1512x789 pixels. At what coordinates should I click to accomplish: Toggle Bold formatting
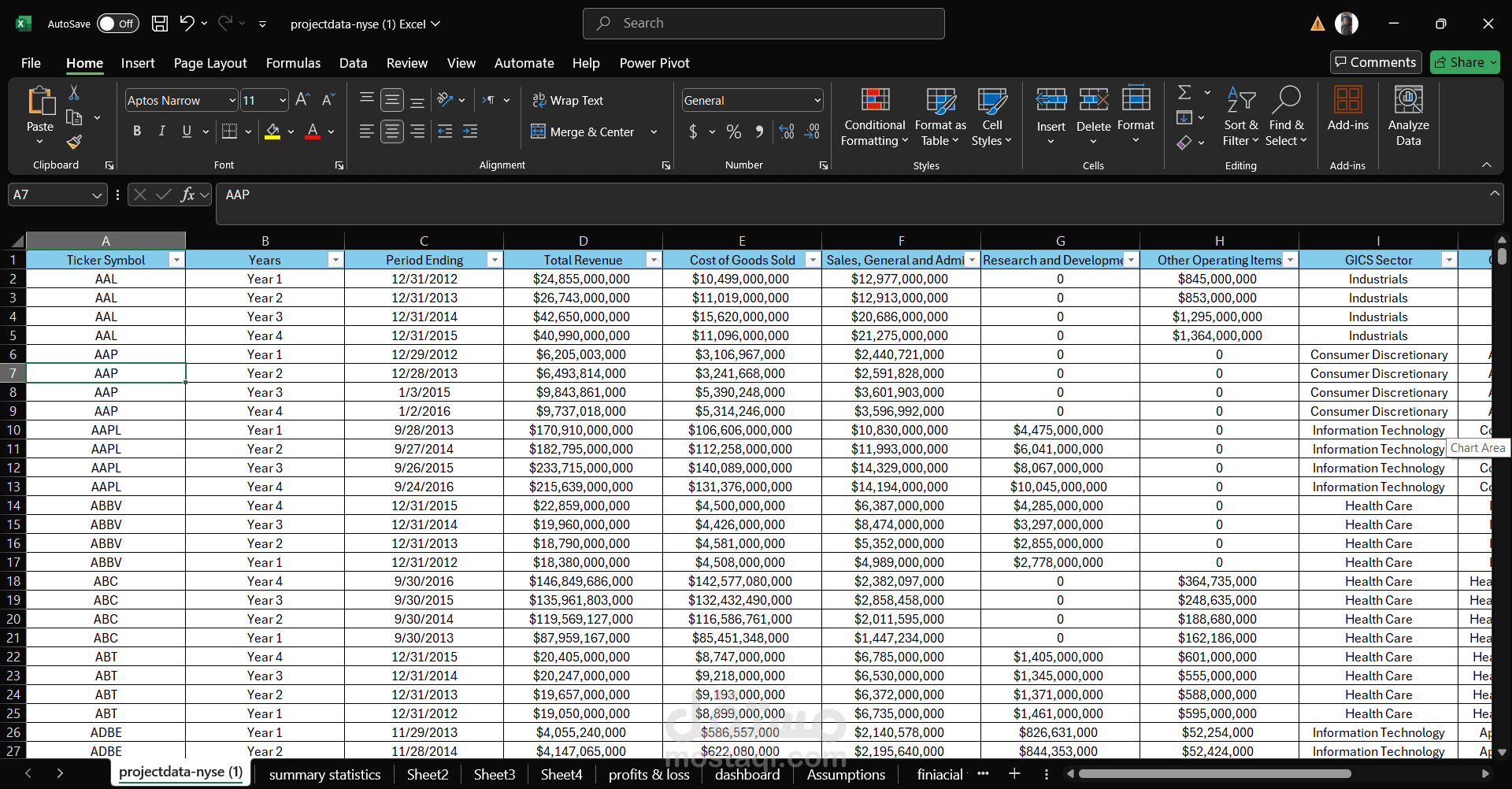(x=137, y=131)
